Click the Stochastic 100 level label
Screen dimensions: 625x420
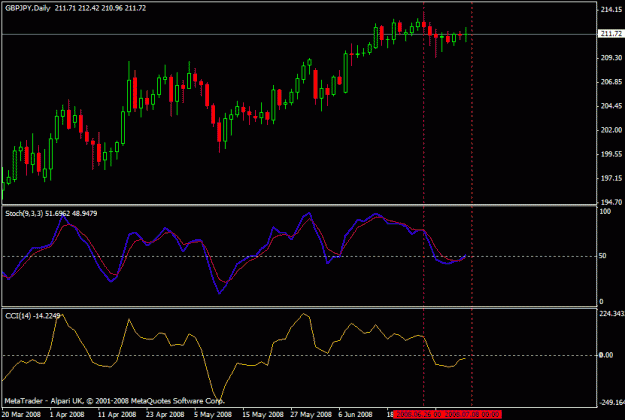605,212
